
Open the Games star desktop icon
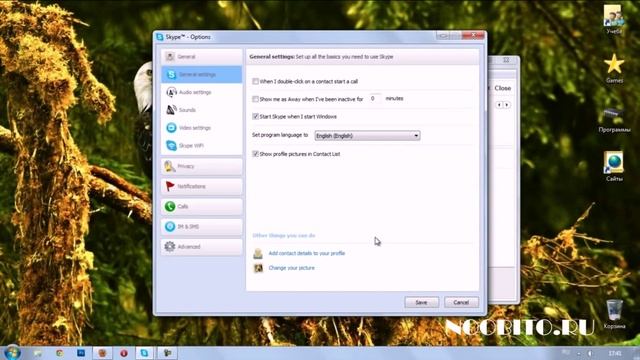pos(614,68)
